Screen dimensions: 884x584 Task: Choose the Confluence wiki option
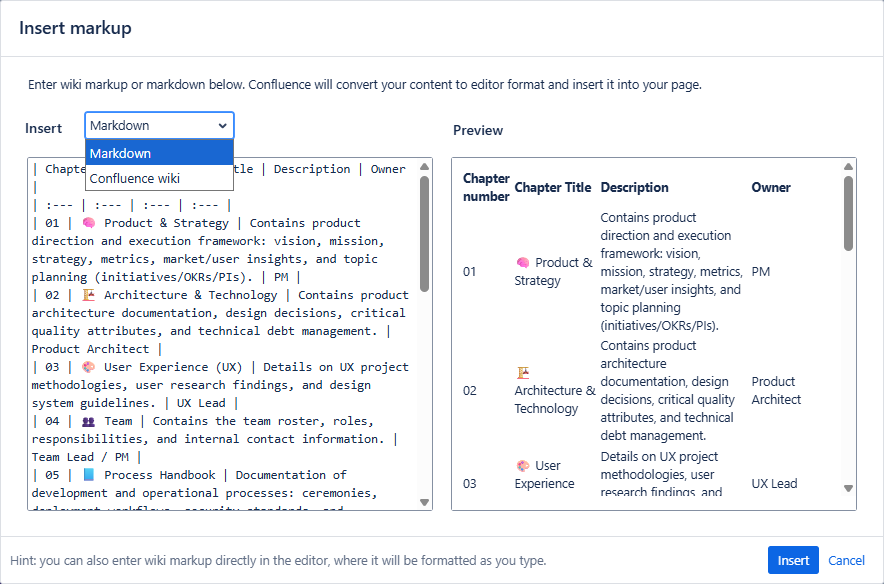point(159,178)
